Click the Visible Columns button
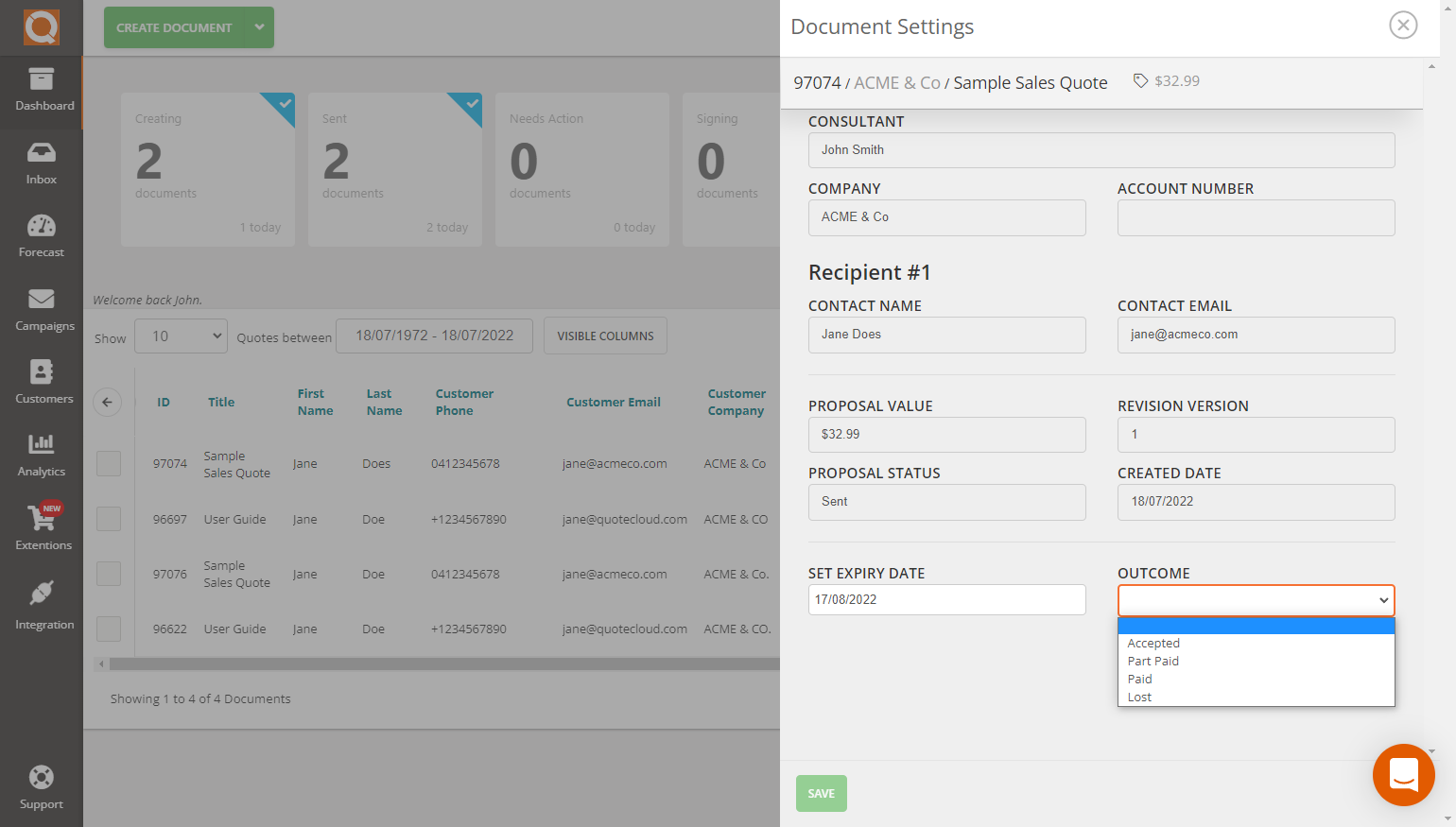The height and width of the screenshot is (827, 1456). click(x=605, y=336)
